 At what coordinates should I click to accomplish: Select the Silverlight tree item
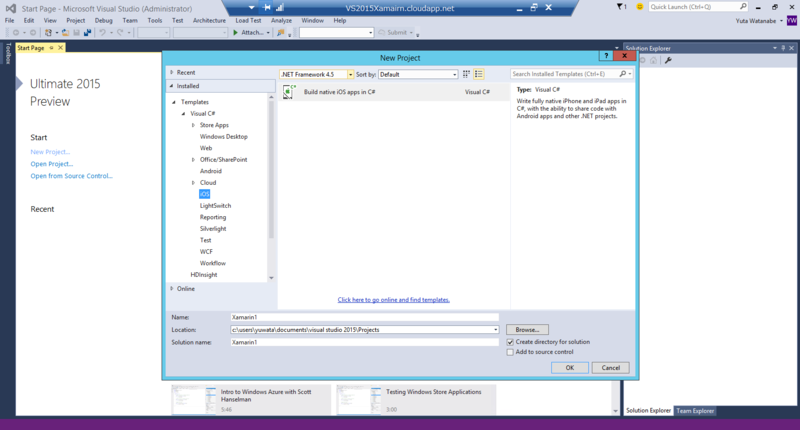tap(213, 229)
